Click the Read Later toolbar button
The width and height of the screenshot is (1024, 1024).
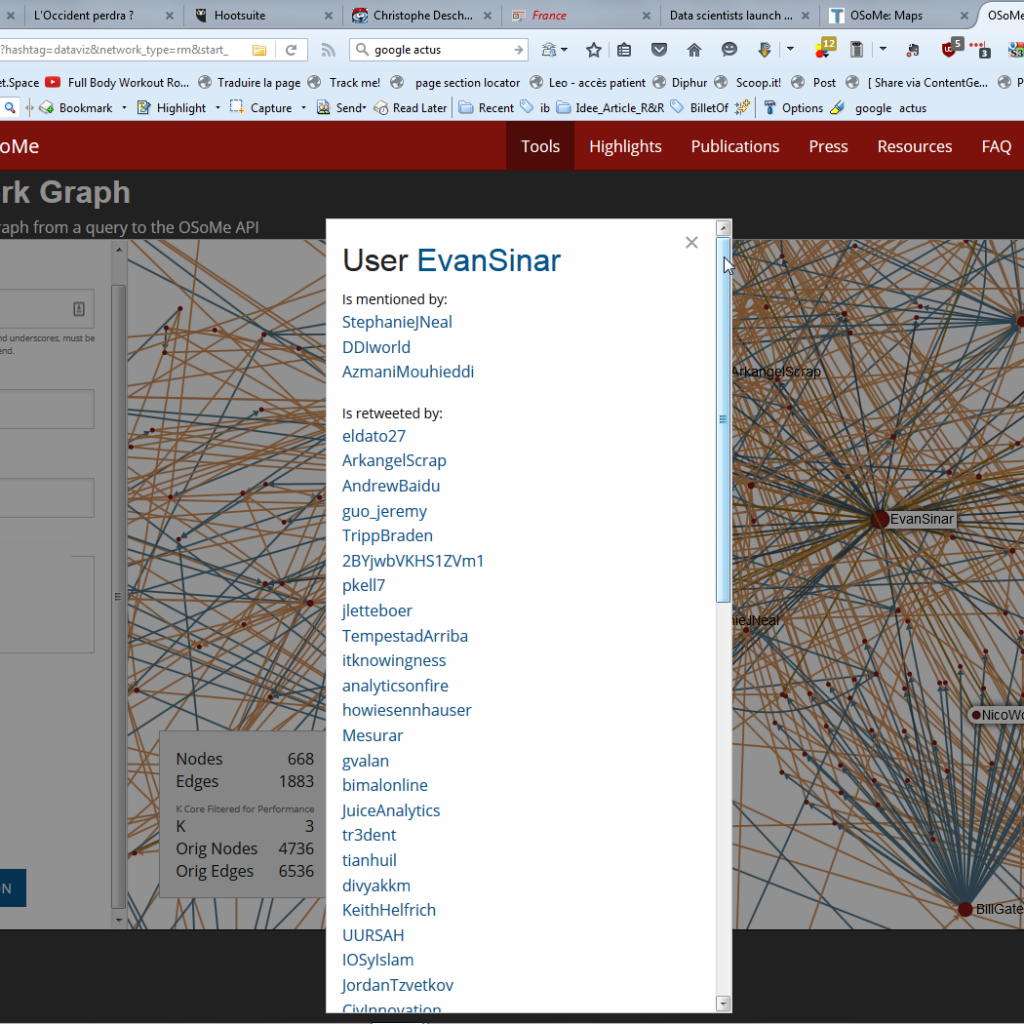point(410,108)
